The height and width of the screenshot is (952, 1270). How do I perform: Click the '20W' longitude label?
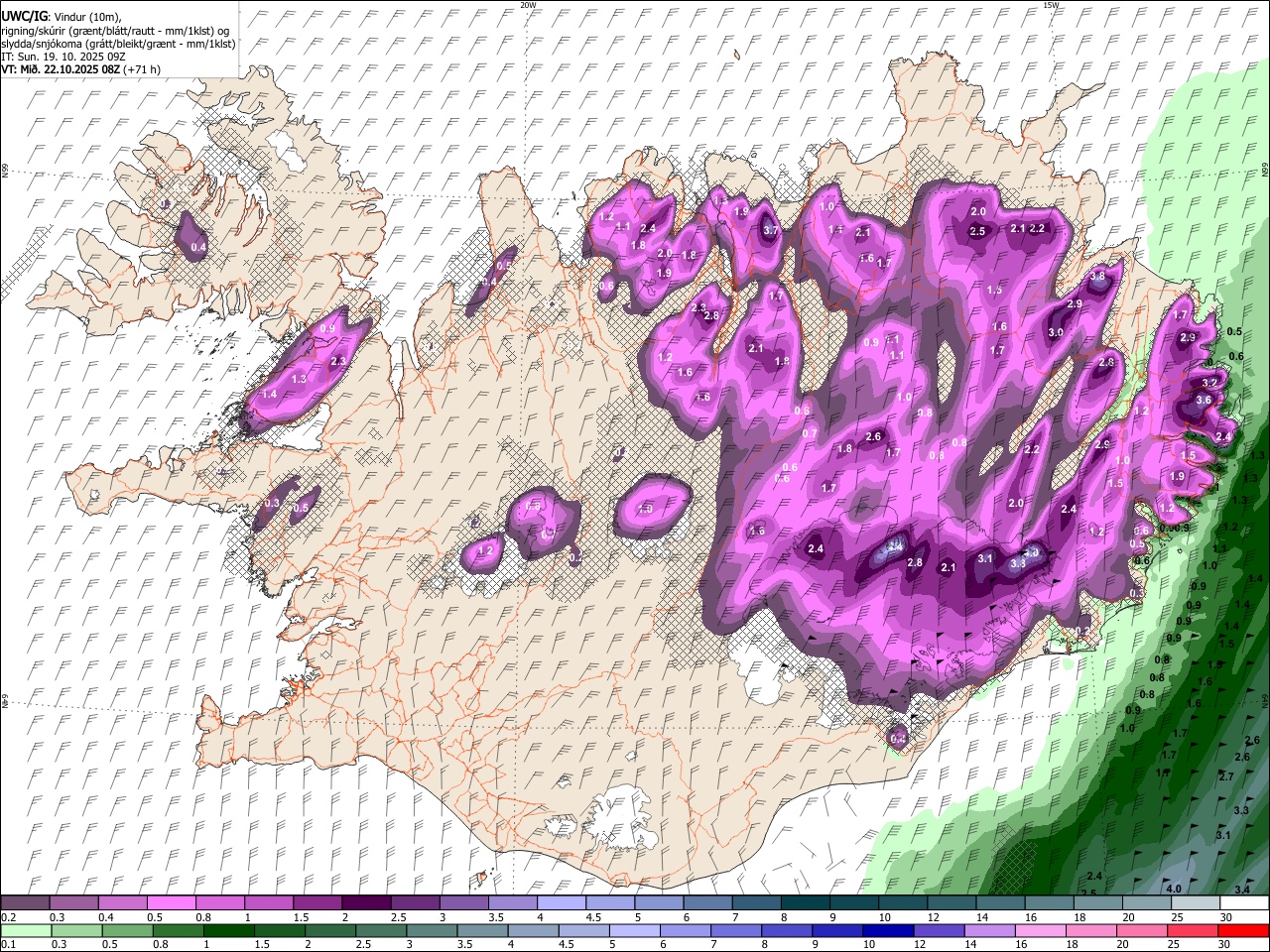coord(528,5)
